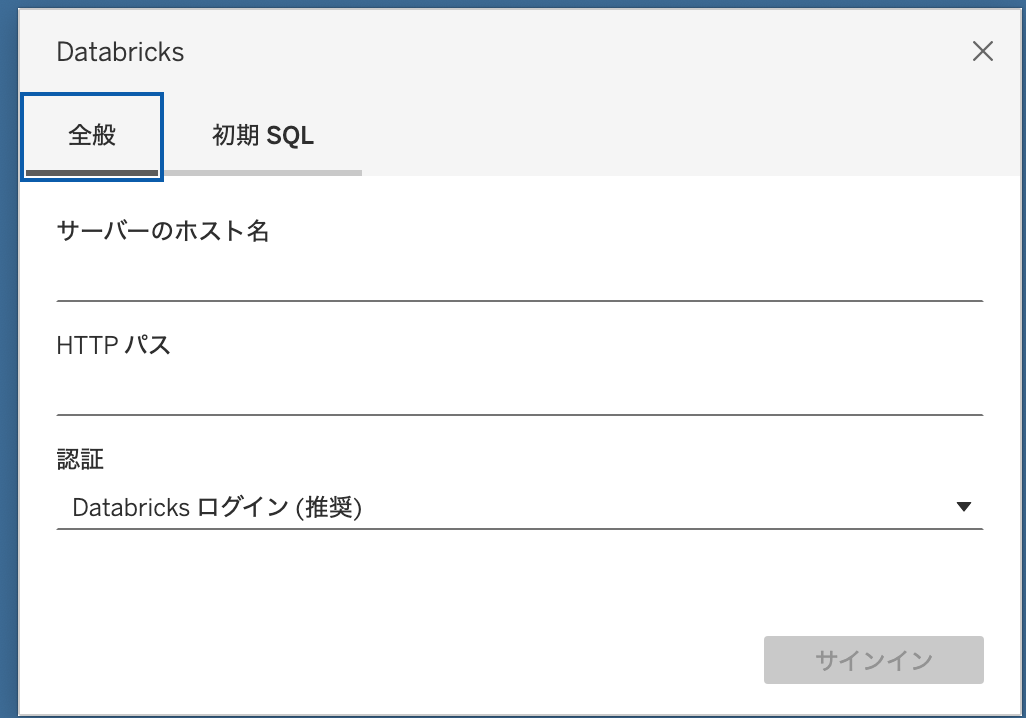
Task: Click the underline of the HTTP path field
Action: [x=520, y=414]
